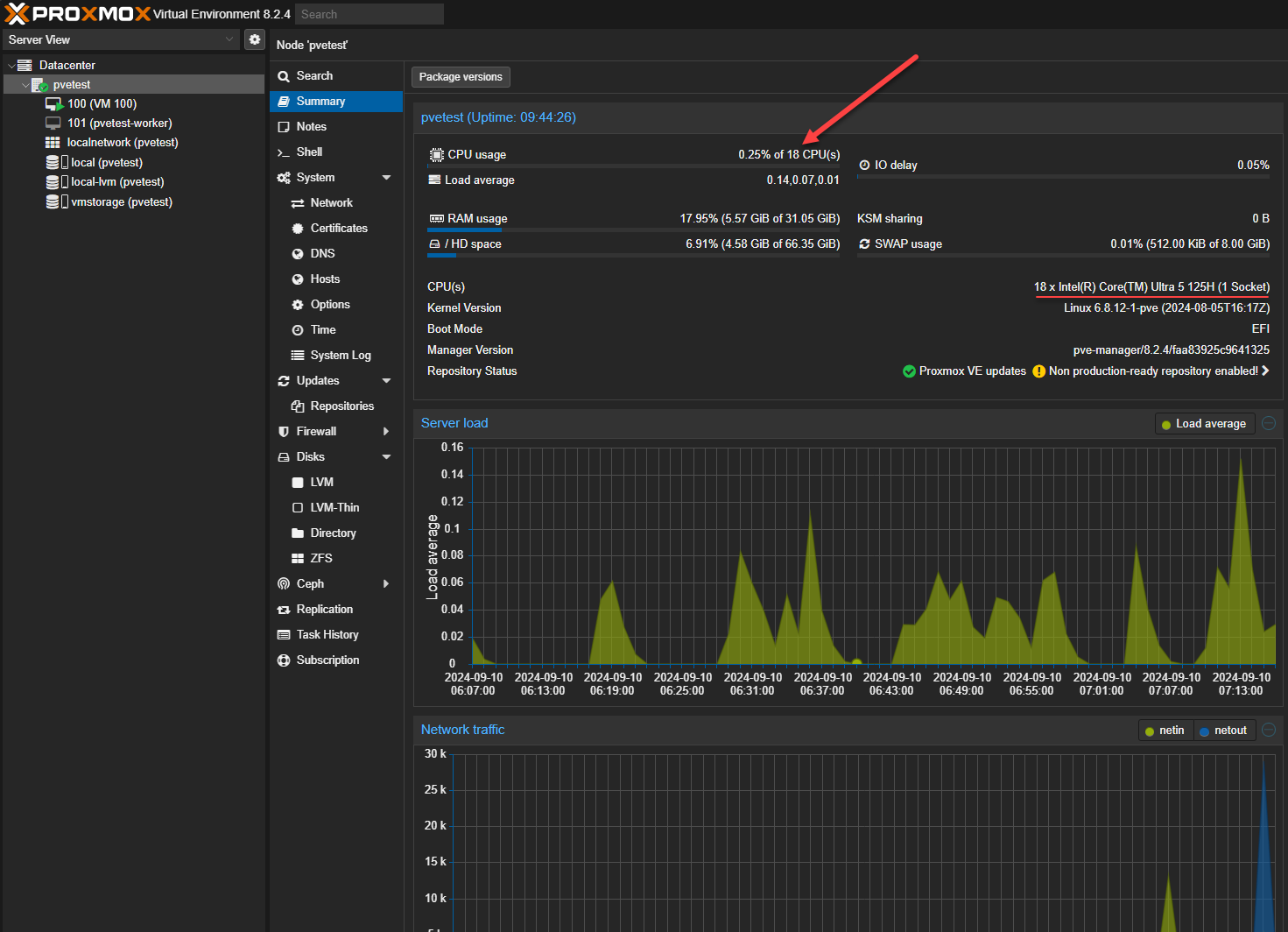This screenshot has width=1288, height=932.
Task: Toggle netin series in traffic legend
Action: click(1165, 731)
